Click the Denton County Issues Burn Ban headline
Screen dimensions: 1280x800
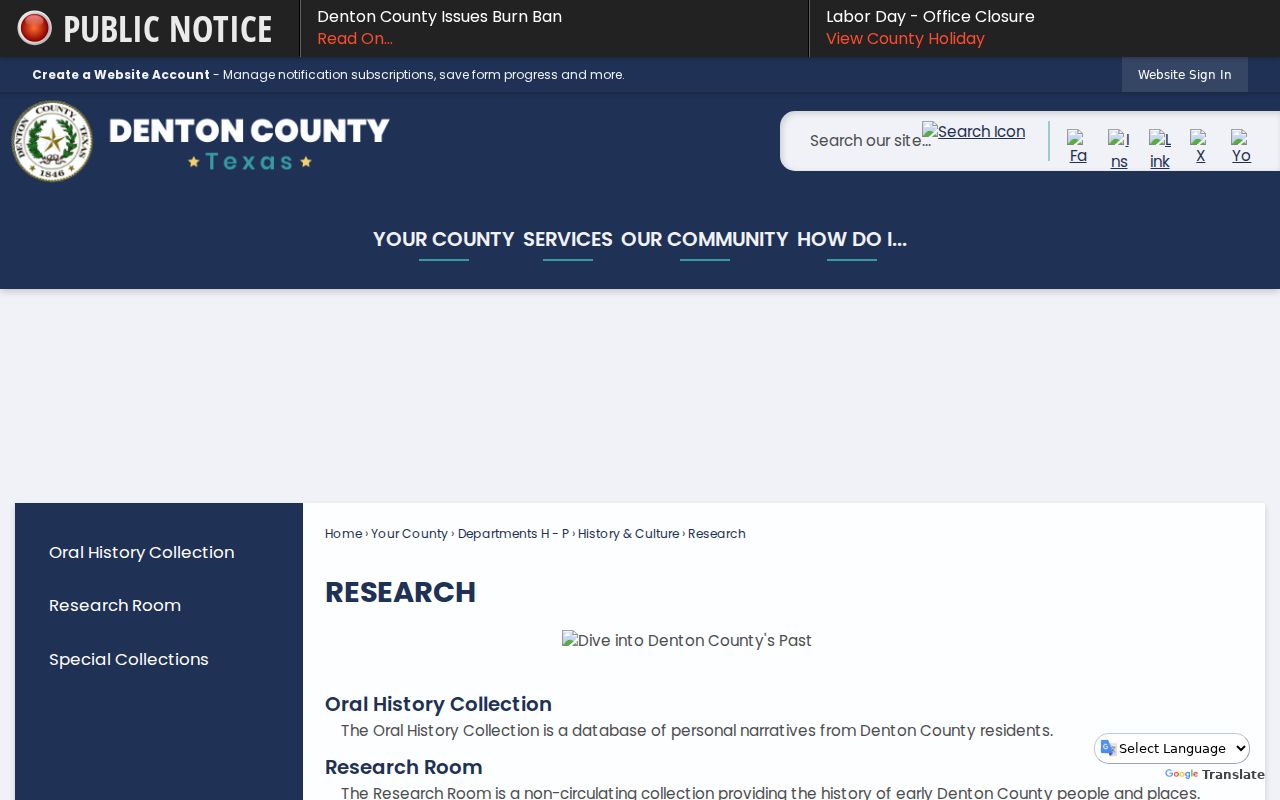pos(439,17)
